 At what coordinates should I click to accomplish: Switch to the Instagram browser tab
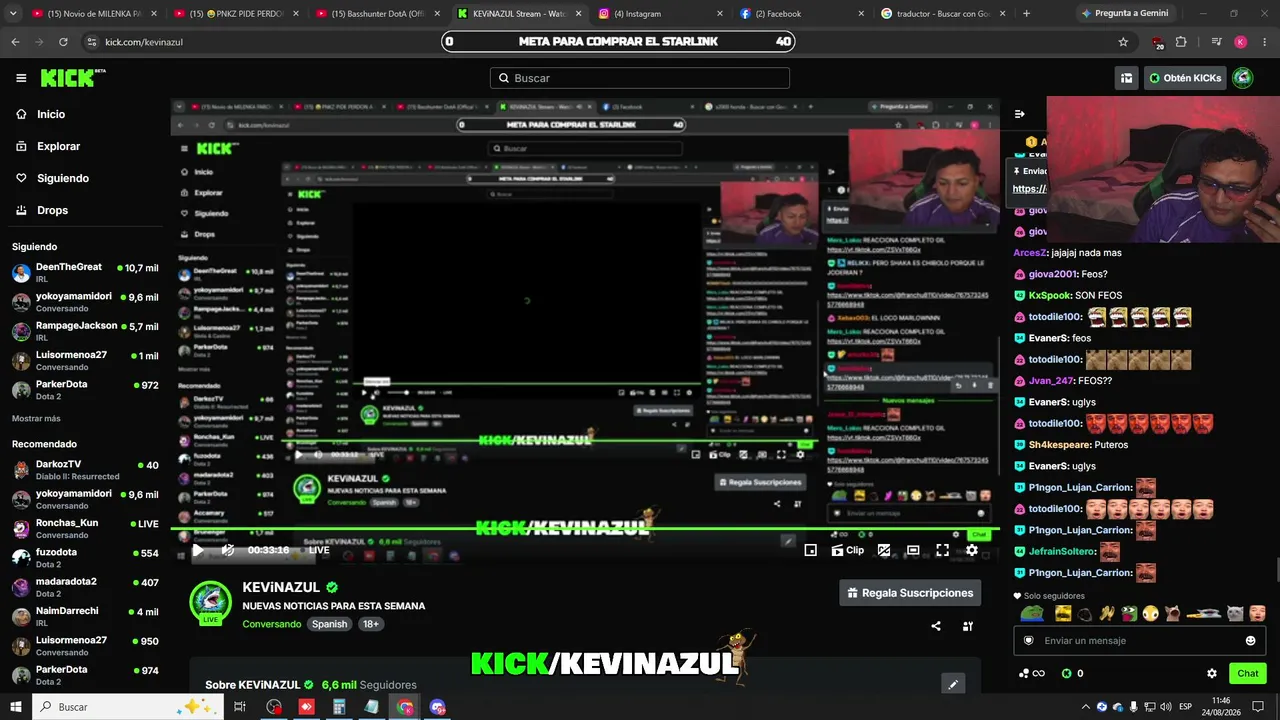tap(660, 14)
